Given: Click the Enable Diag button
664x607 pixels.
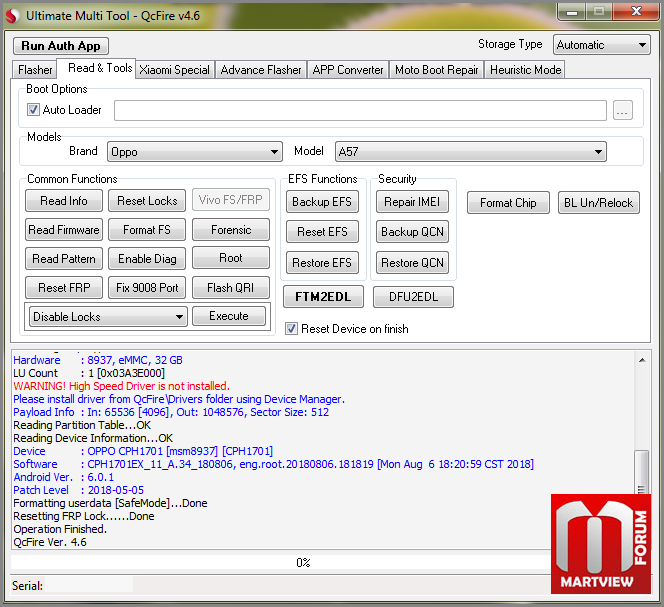Looking at the screenshot, I should coord(147,258).
